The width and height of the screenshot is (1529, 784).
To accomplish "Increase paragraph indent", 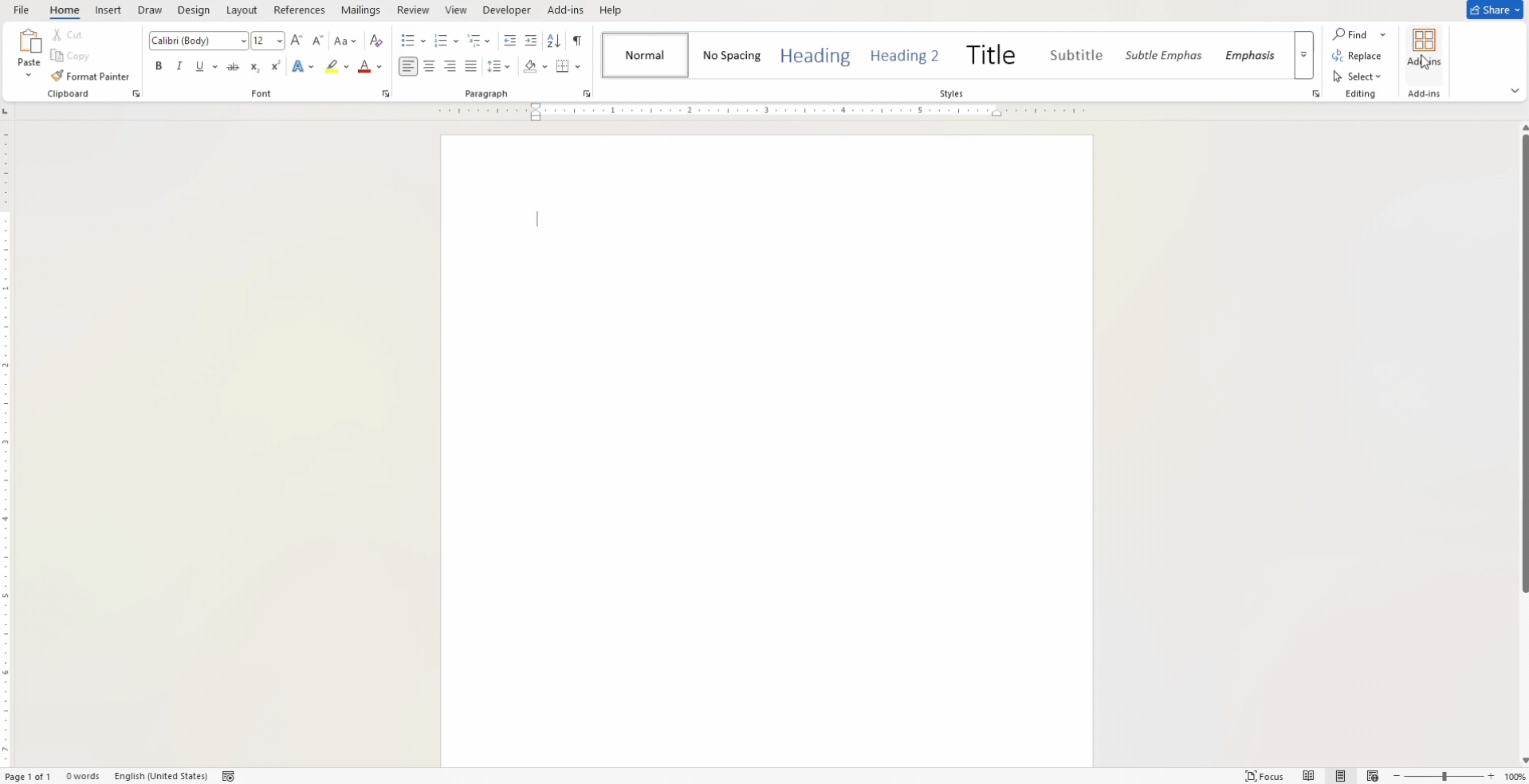I will 531,41.
